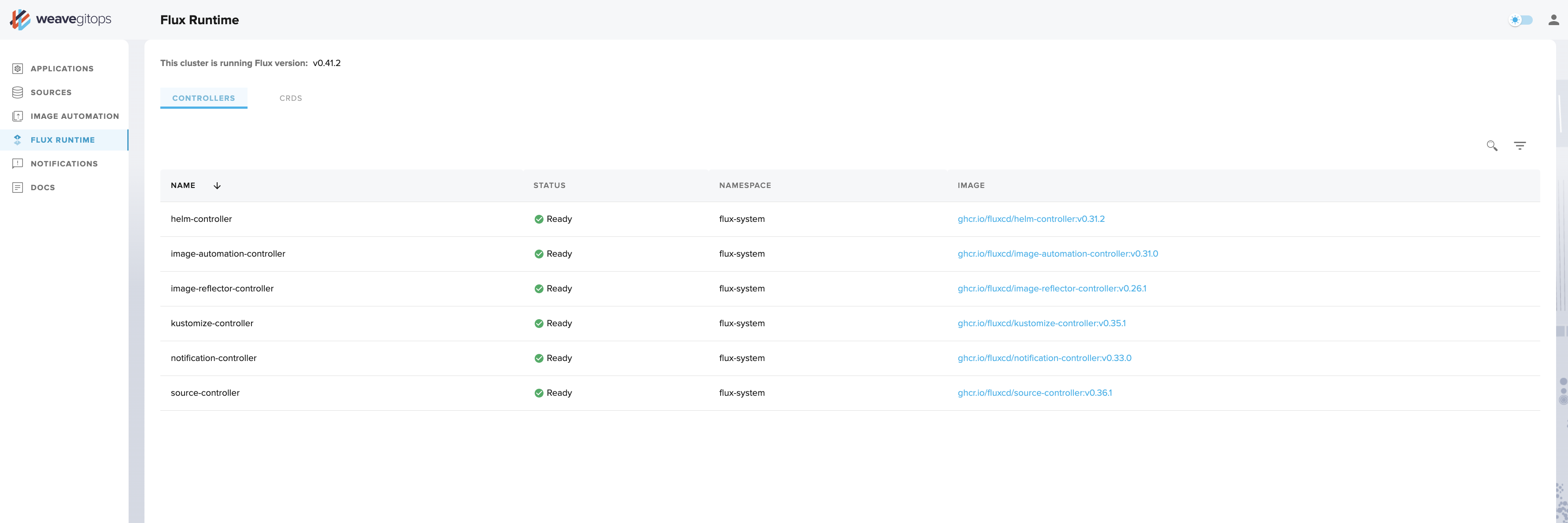Open Docs via its document icon
Screen dimensions: 1568x523
(x=18, y=187)
